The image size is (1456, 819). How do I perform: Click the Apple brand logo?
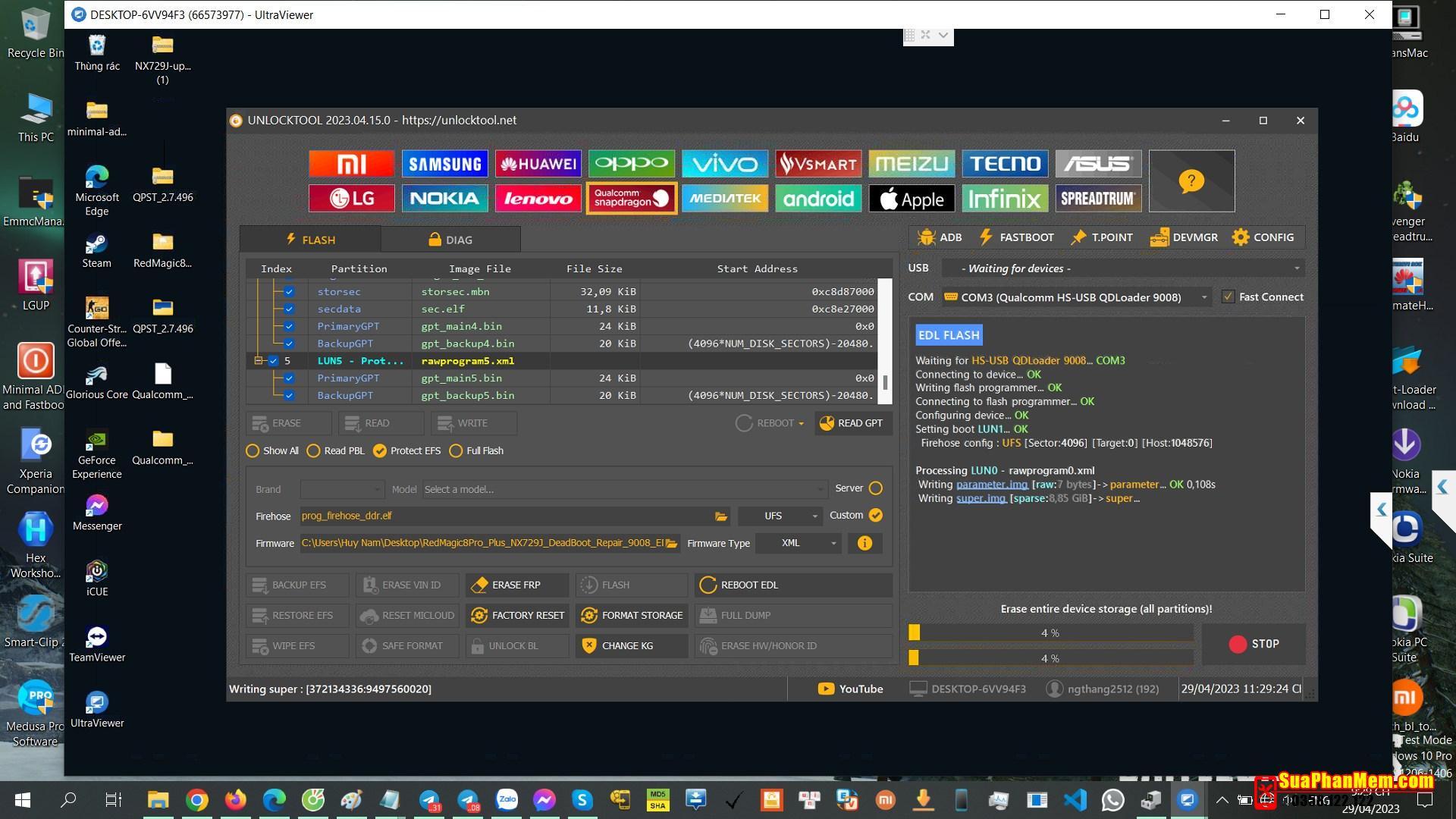tap(912, 199)
